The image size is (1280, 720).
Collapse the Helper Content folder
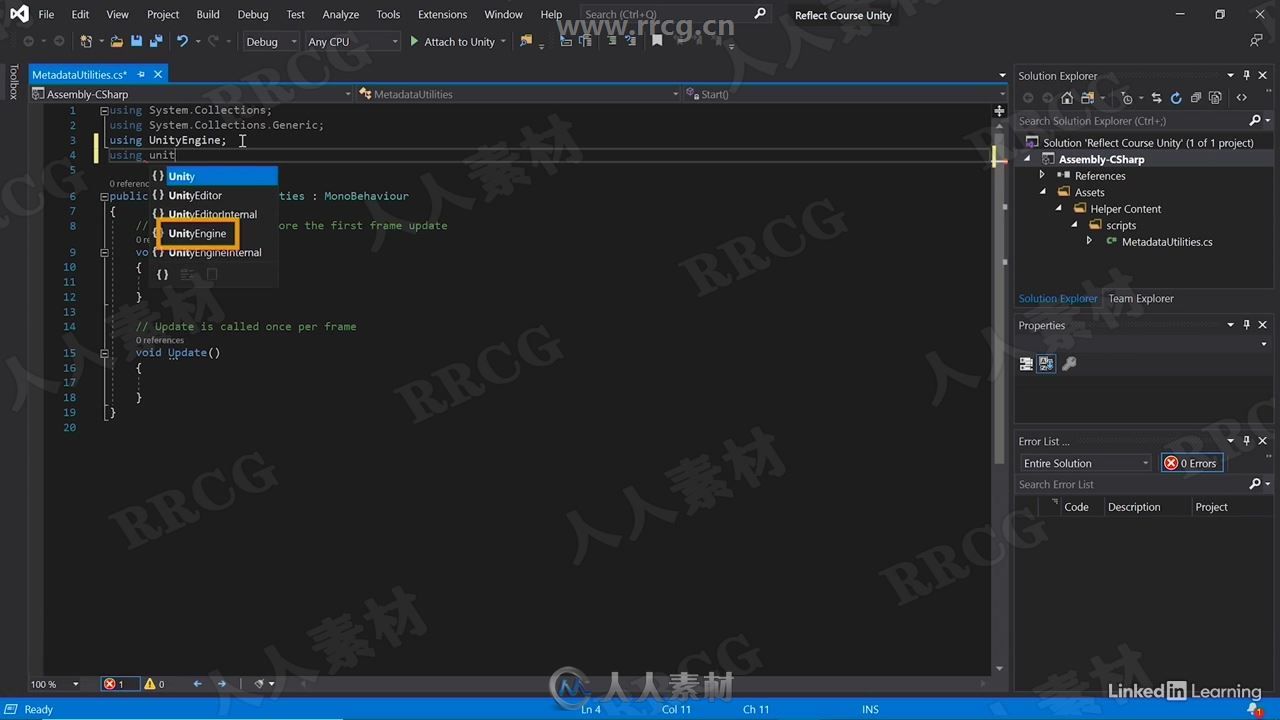click(1059, 209)
